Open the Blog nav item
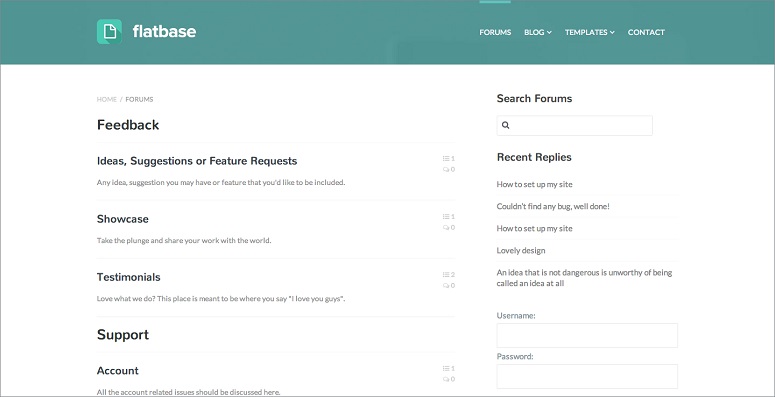This screenshot has height=397, width=775. point(534,32)
